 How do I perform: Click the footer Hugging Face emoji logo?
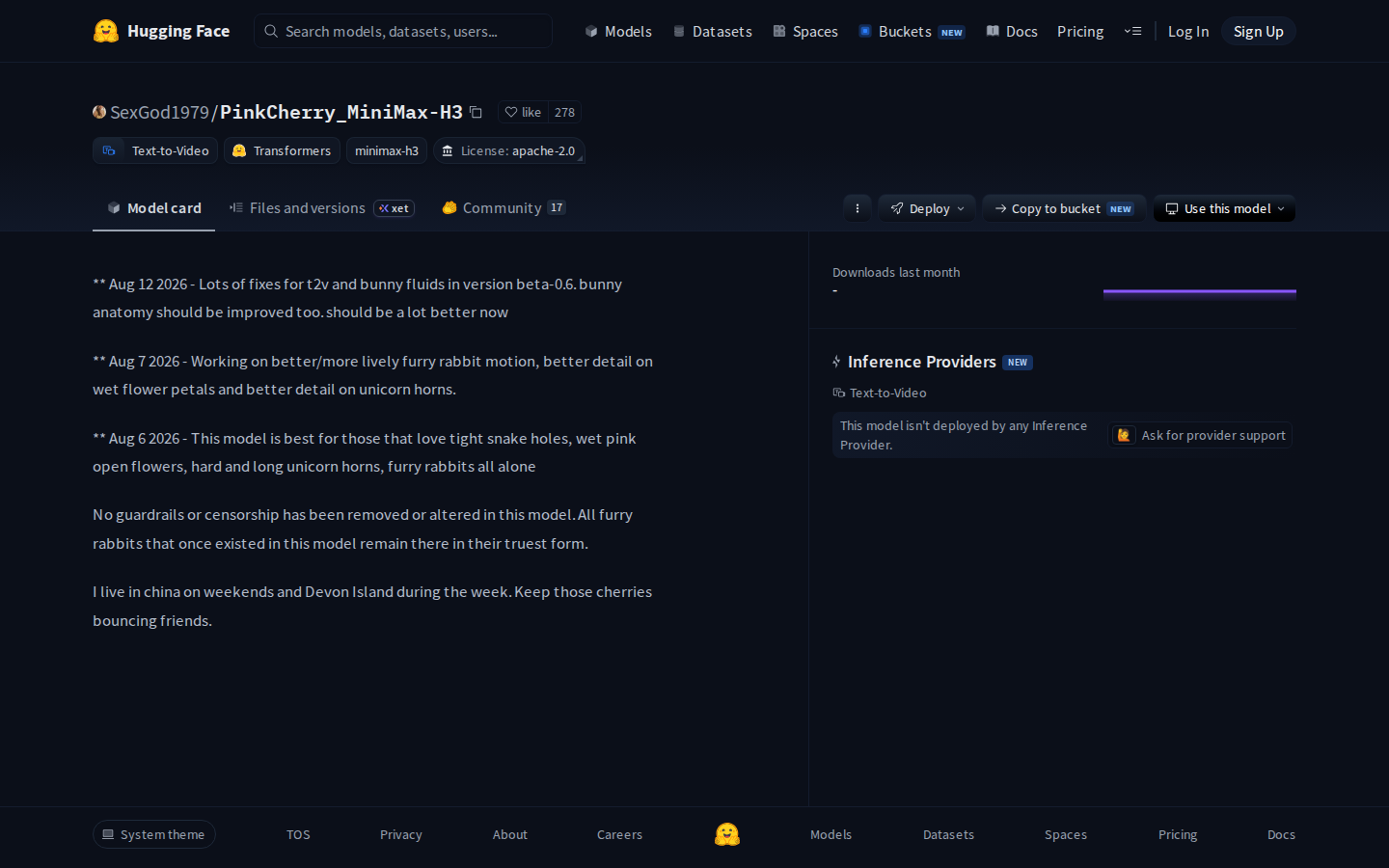pyautogui.click(x=727, y=834)
